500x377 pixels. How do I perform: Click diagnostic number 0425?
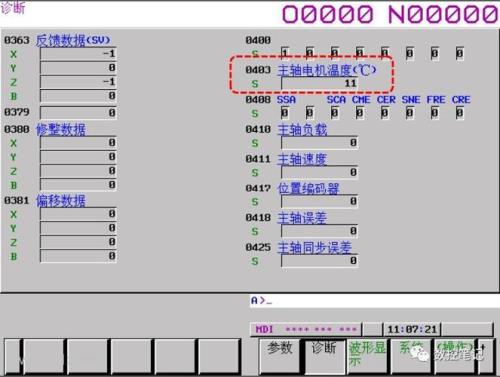[x=258, y=247]
